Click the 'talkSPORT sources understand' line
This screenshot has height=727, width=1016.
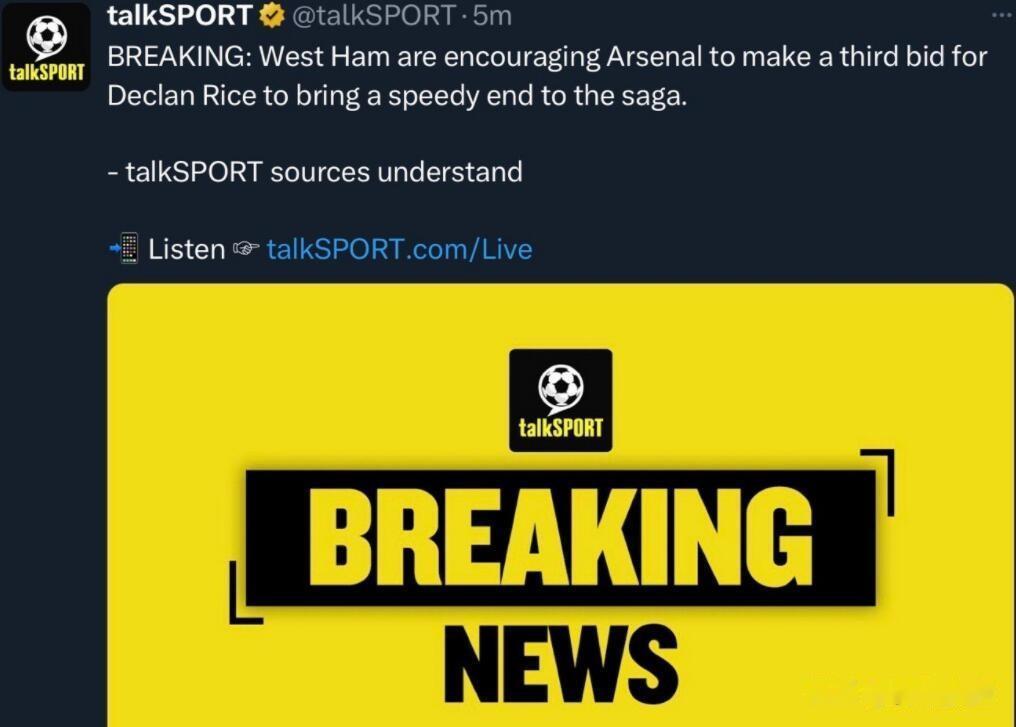point(315,172)
